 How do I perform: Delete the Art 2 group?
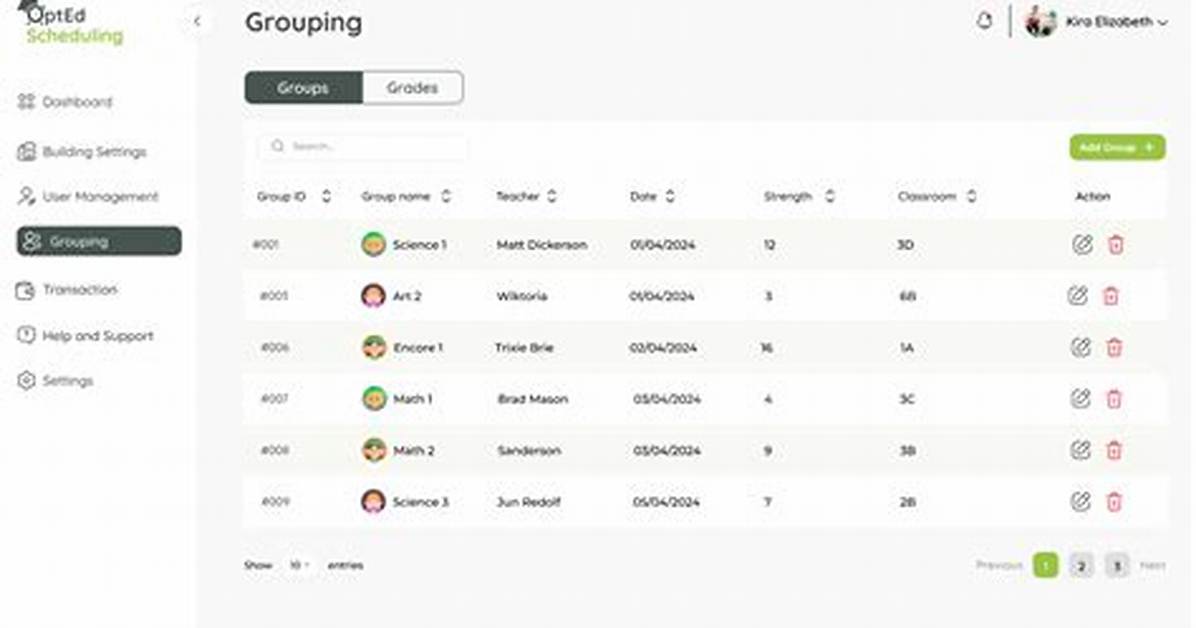tap(1111, 295)
